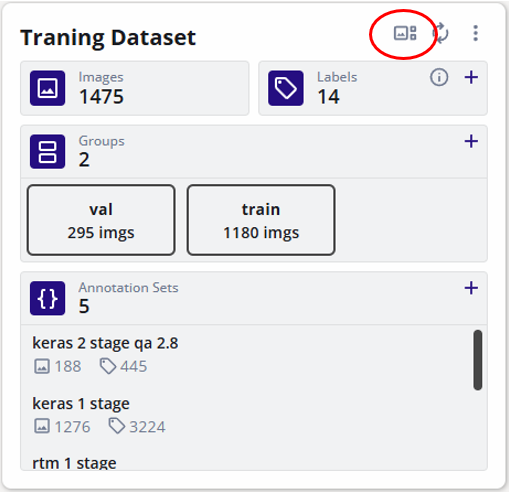Add a new label with plus
This screenshot has height=492, width=509.
pos(471,78)
